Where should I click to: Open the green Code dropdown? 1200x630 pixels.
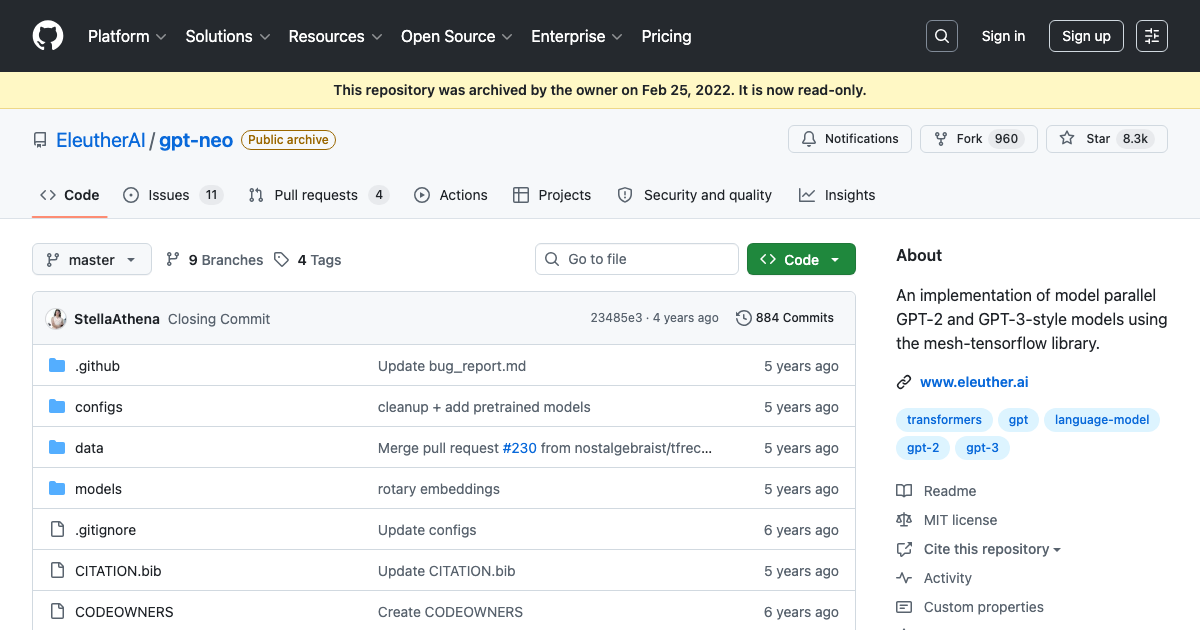[801, 260]
